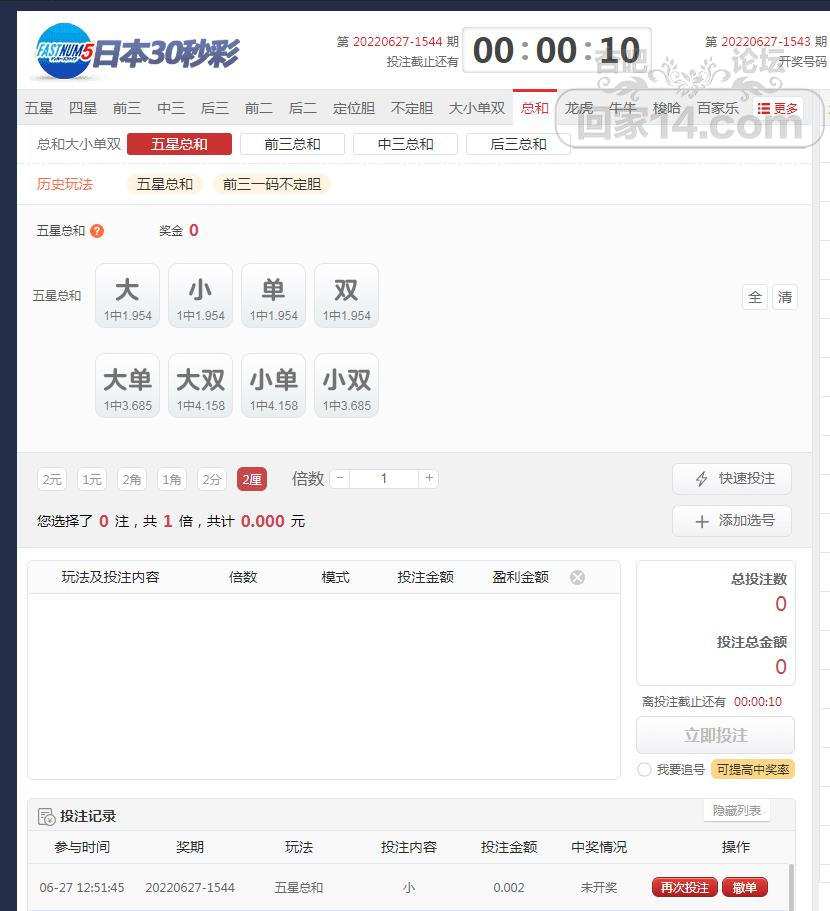This screenshot has height=911, width=830.
Task: Select the 小单 bet option
Action: point(274,386)
